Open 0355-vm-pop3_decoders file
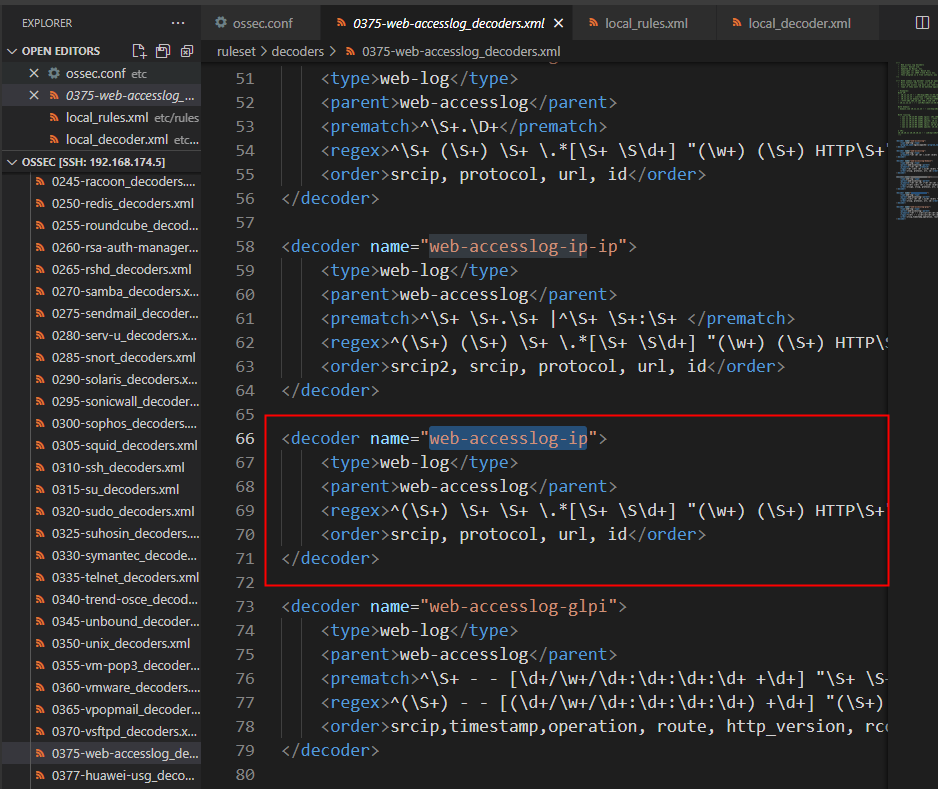Image resolution: width=938 pixels, height=789 pixels. point(102,666)
